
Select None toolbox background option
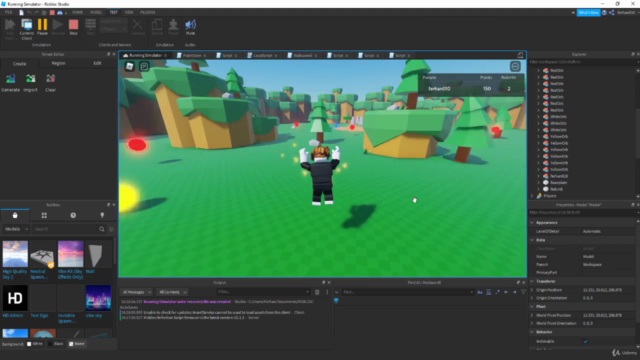pyautogui.click(x=76, y=344)
